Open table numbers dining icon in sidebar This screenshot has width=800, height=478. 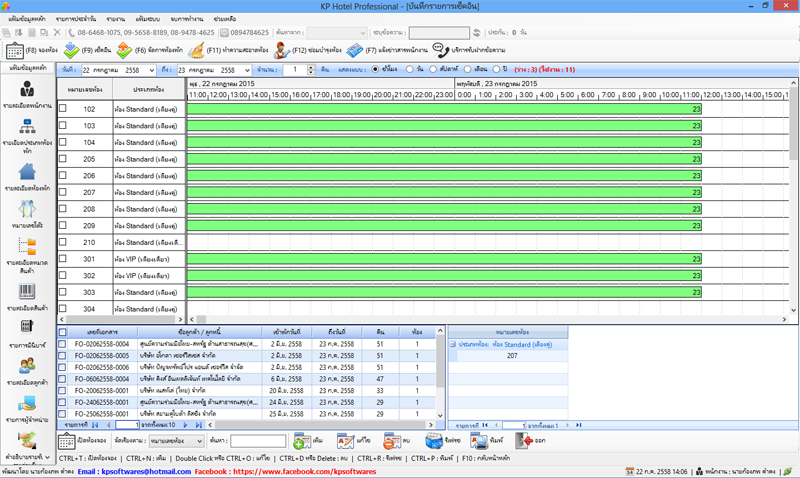pyautogui.click(x=27, y=209)
